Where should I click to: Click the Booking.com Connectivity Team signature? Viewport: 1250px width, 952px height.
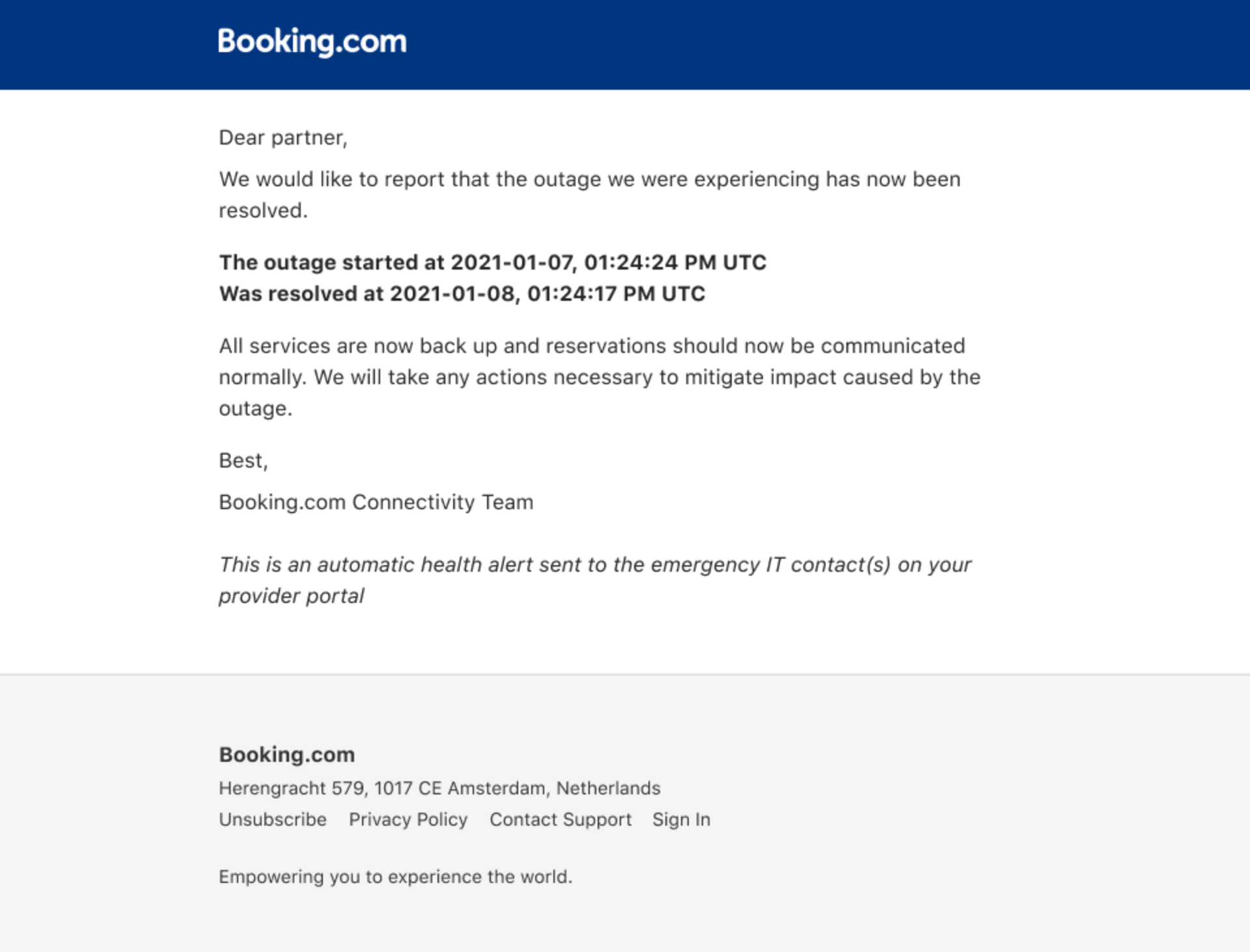[x=376, y=502]
